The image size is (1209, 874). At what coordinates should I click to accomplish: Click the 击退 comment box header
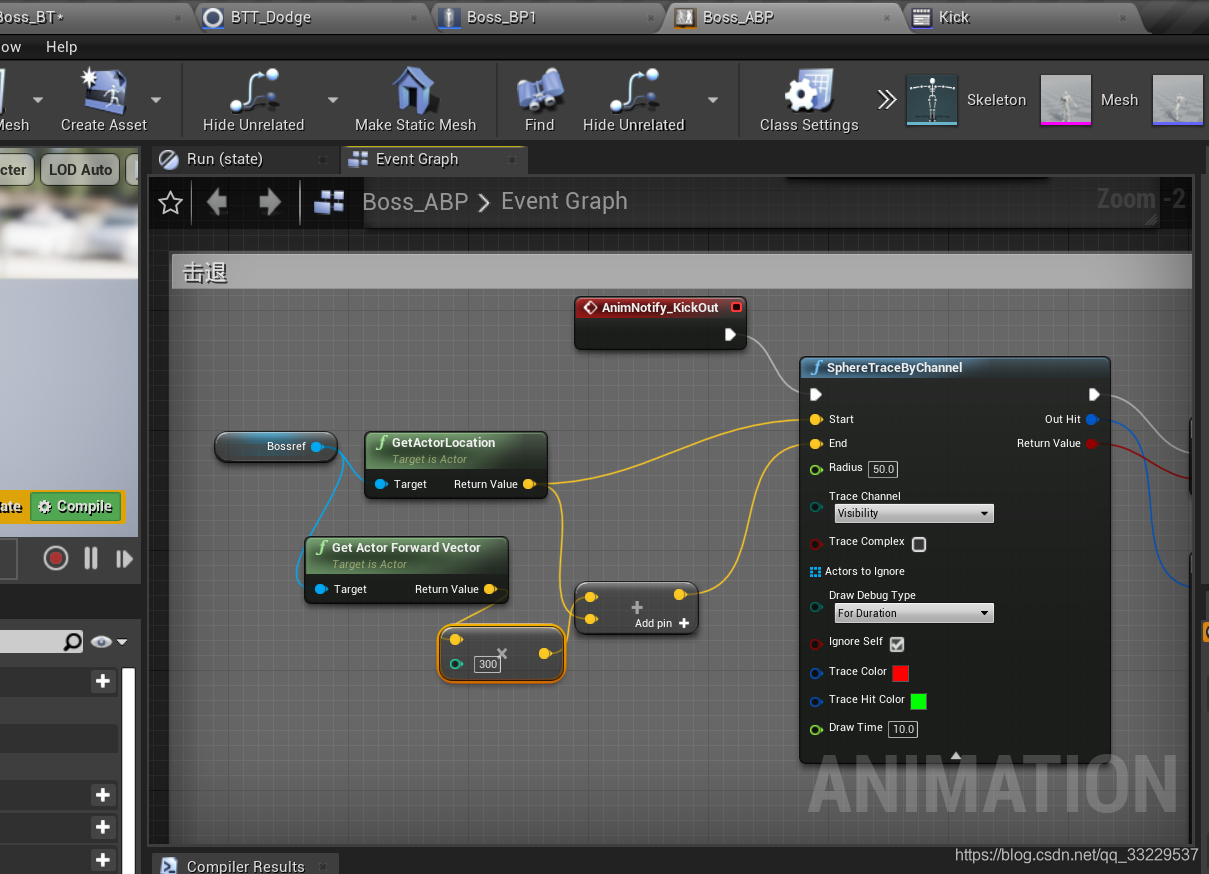click(681, 272)
